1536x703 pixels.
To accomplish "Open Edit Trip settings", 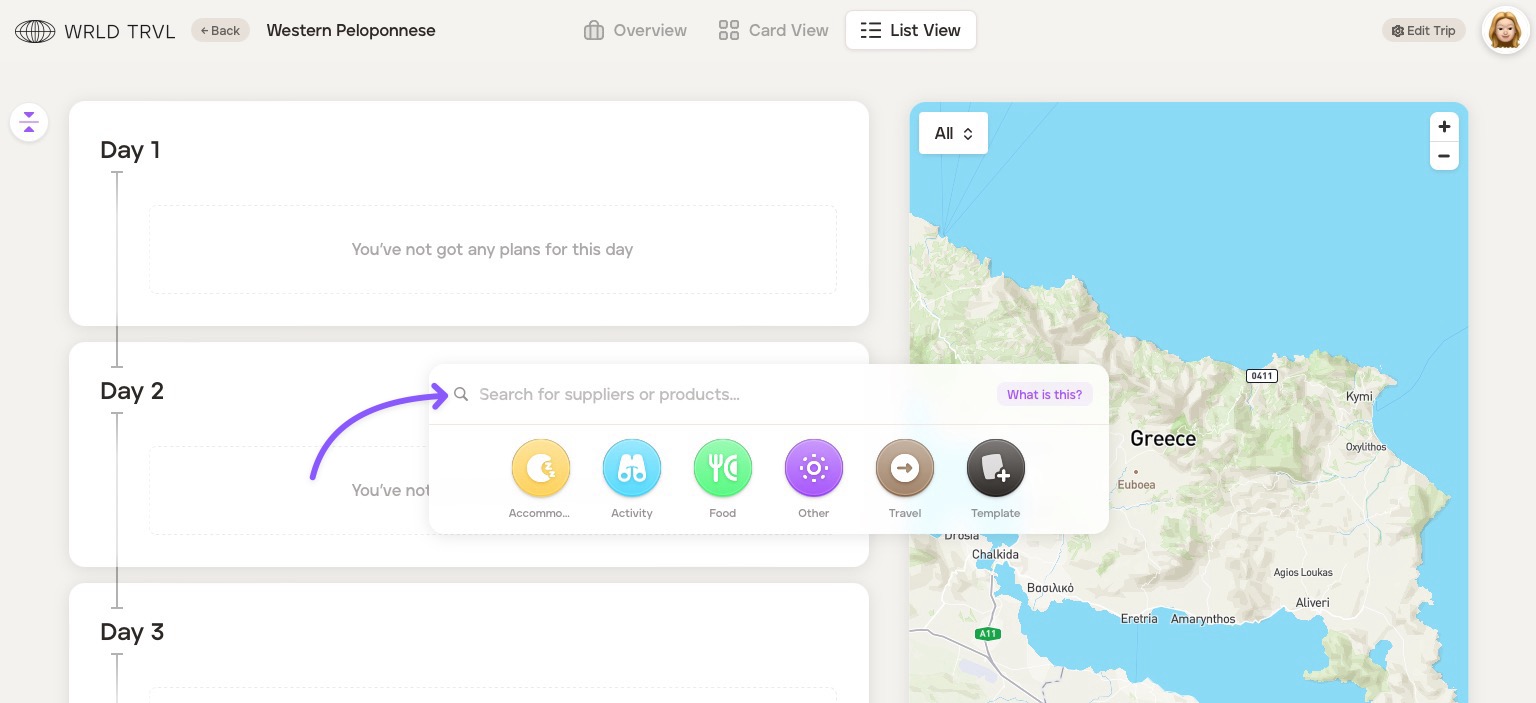I will (1423, 30).
